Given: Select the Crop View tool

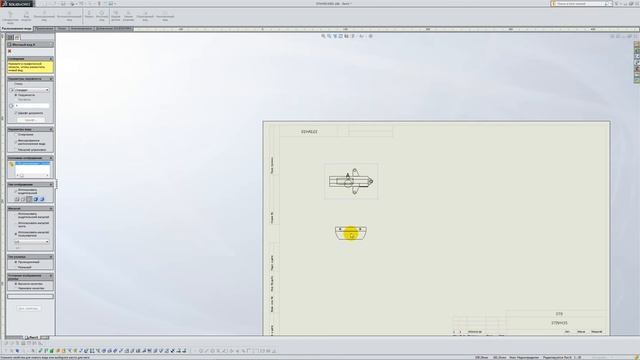Looking at the screenshot, I should (145, 16).
